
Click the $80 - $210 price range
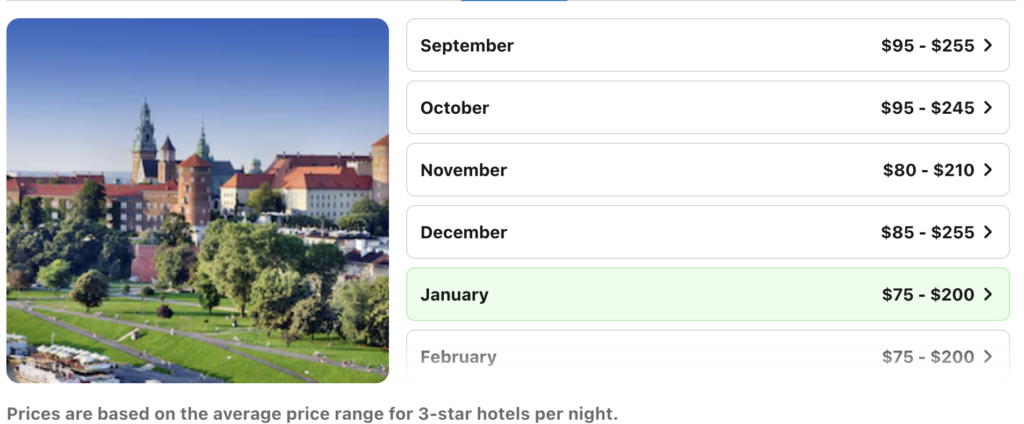pos(928,170)
